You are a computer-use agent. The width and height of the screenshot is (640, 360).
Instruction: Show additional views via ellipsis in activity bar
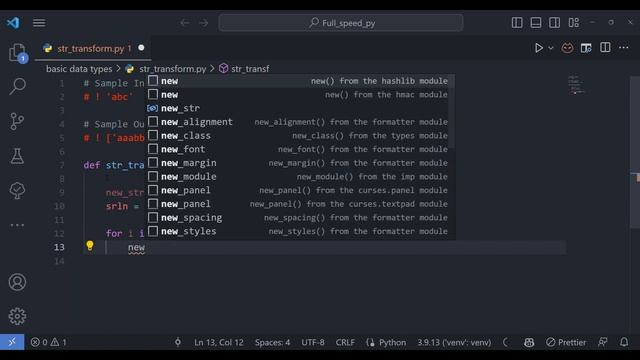17,225
